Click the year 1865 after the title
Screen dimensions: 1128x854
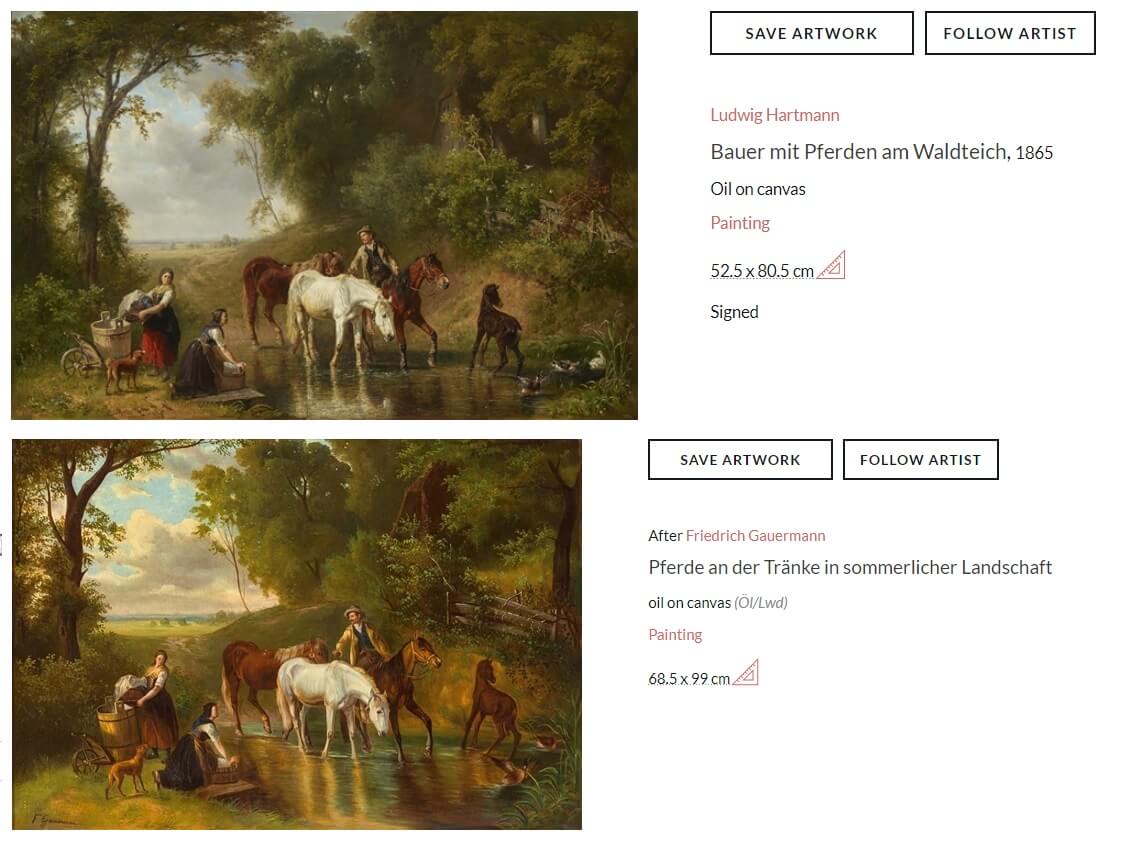click(1034, 153)
